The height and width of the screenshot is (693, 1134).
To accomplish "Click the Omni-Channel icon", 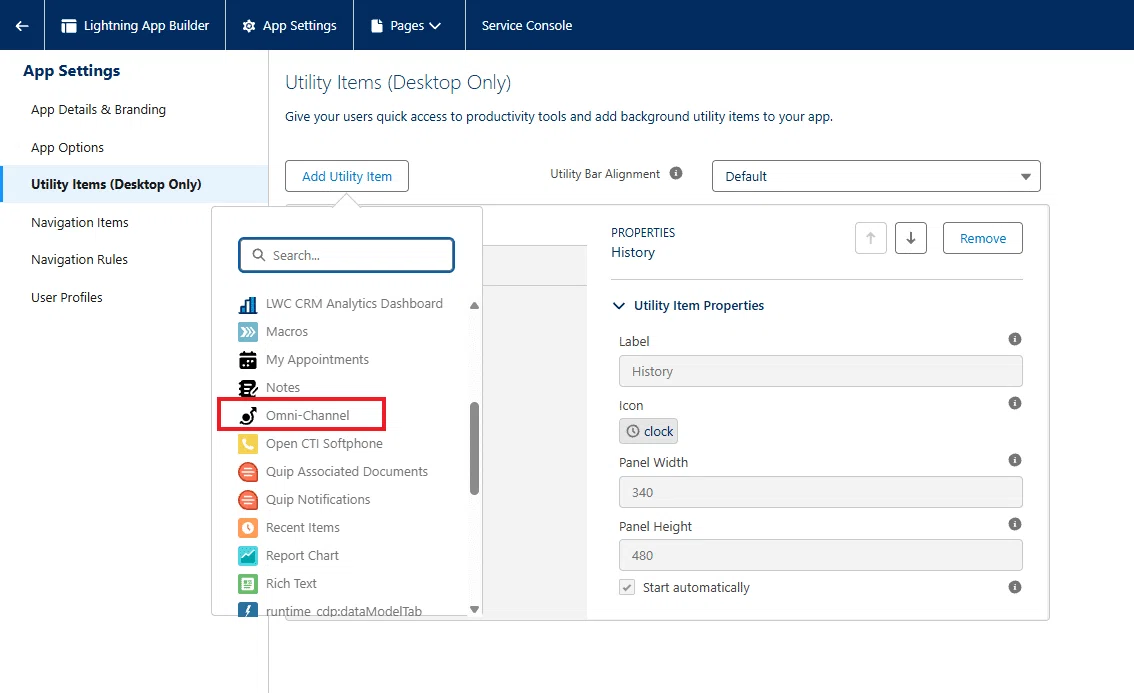I will [248, 416].
